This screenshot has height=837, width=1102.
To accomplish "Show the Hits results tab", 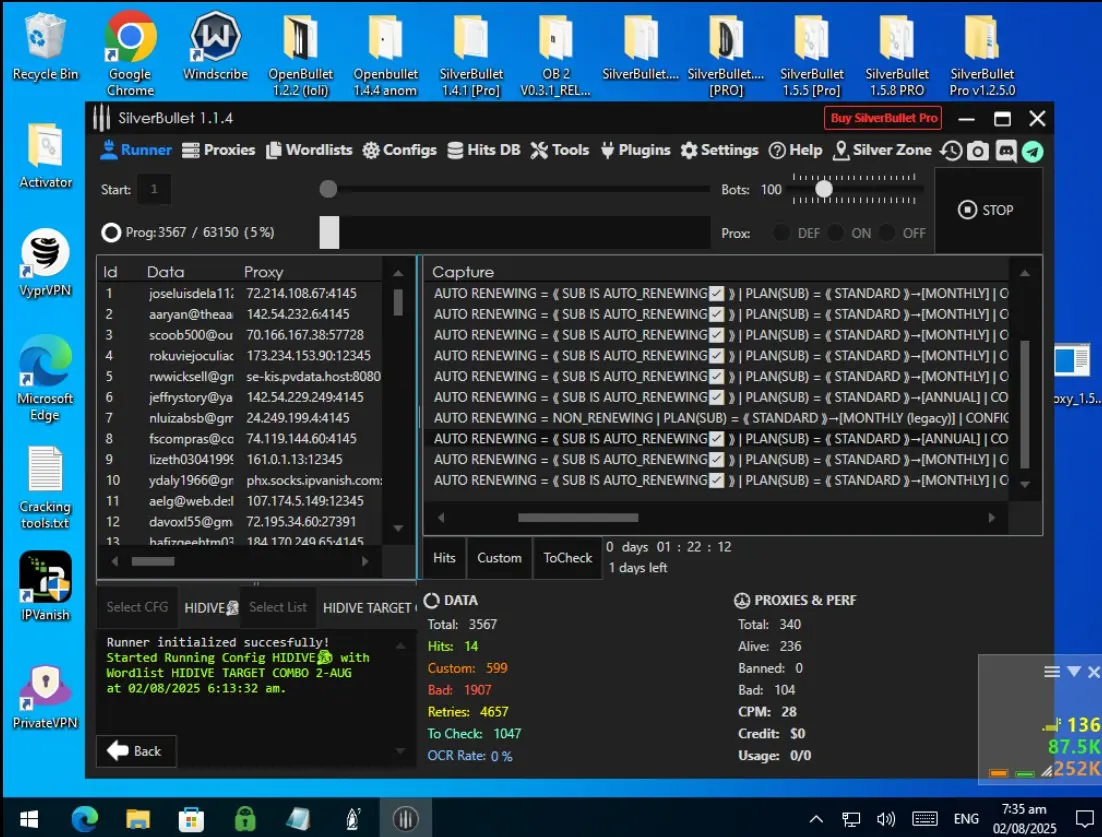I will (444, 558).
